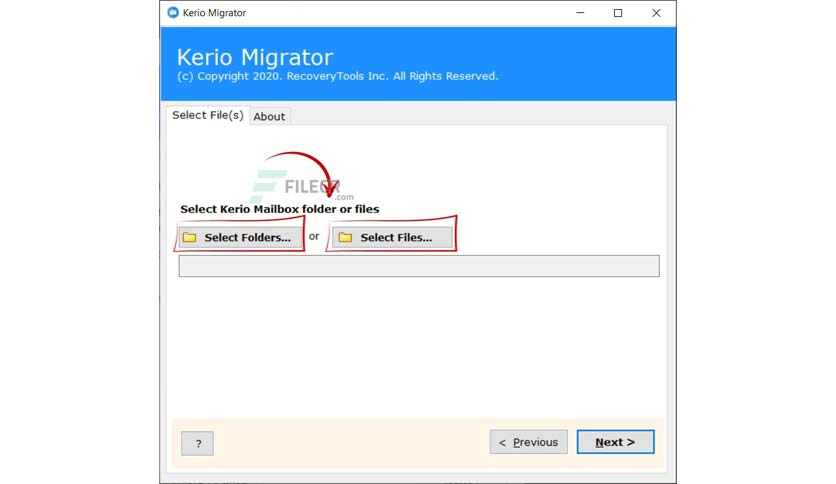The image size is (836, 484).
Task: Open help with the question mark button
Action: click(197, 443)
